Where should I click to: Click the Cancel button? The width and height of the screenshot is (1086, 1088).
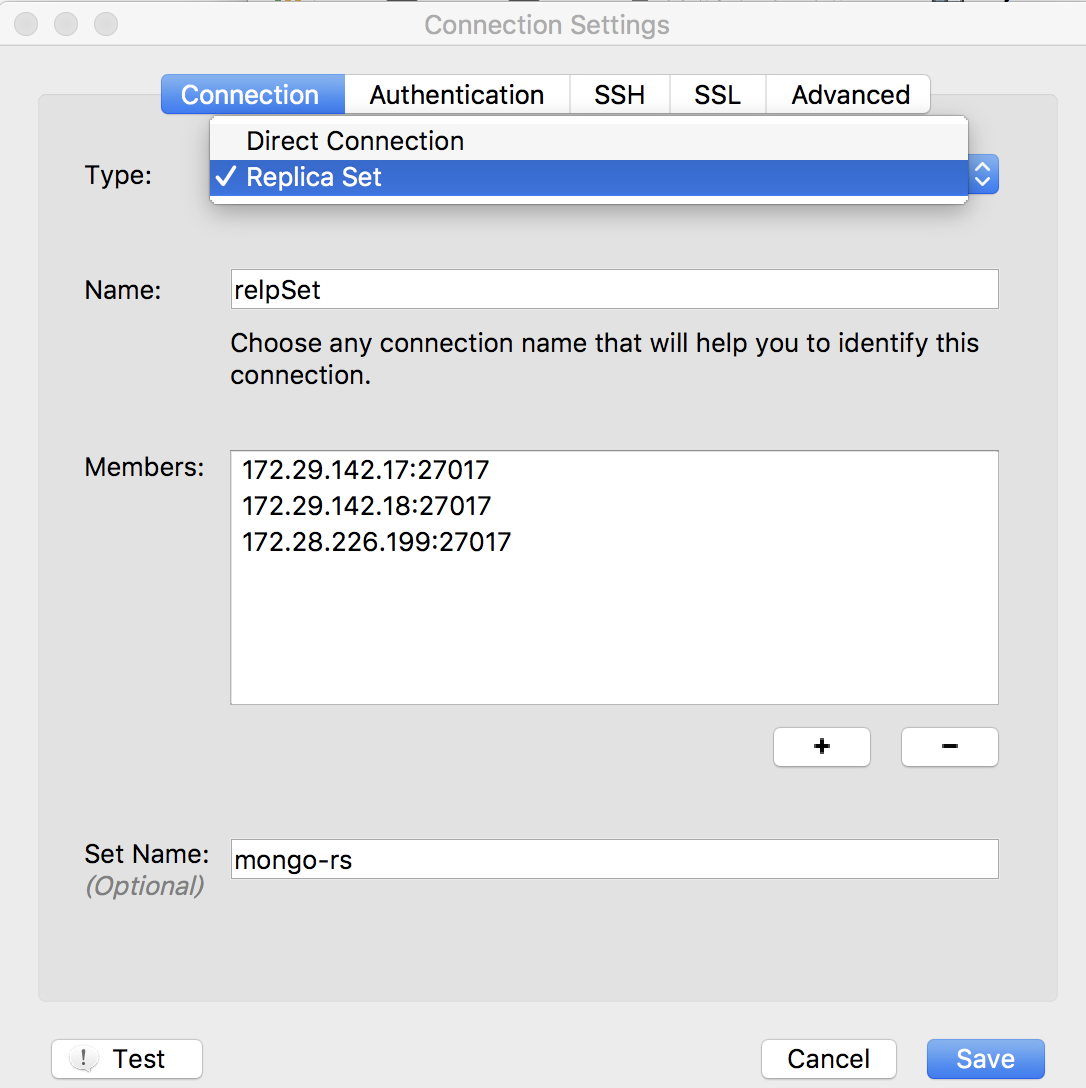828,1059
